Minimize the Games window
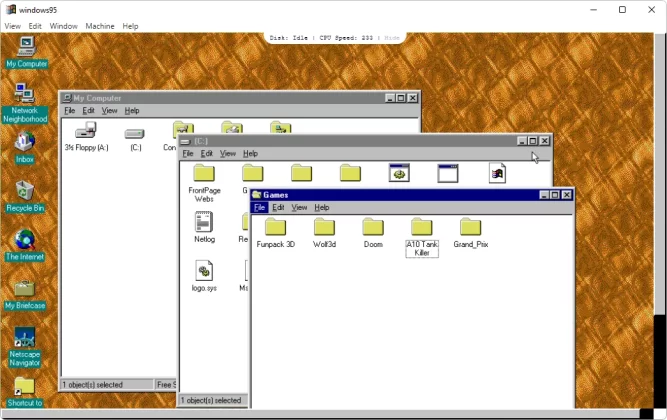The height and width of the screenshot is (420, 667). point(544,195)
